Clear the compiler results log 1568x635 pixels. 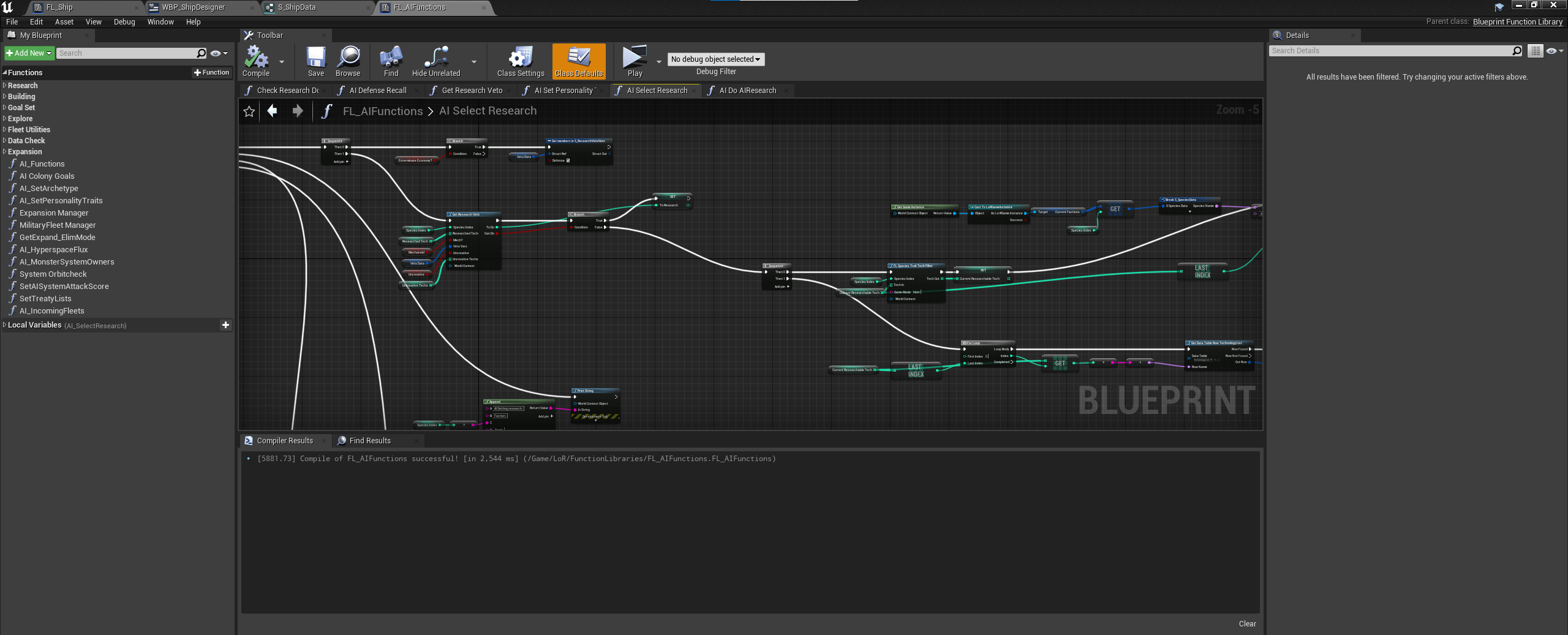pyautogui.click(x=1246, y=624)
